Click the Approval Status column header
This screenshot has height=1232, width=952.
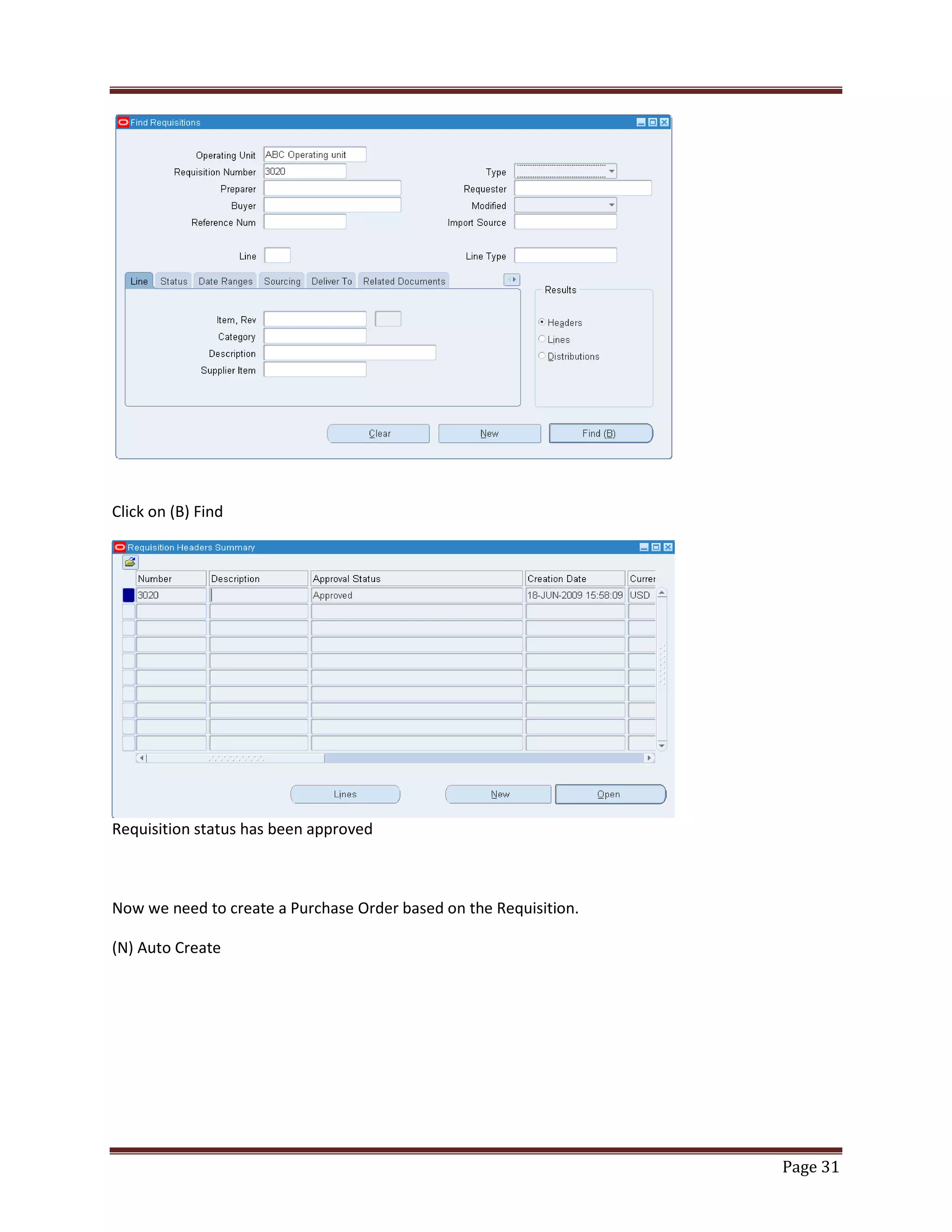click(417, 579)
